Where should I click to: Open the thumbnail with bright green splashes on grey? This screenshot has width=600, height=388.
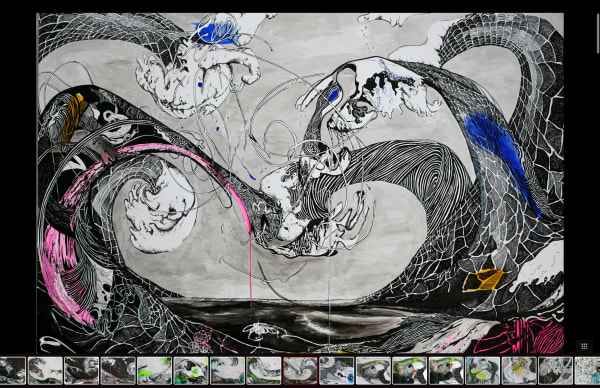[154, 371]
